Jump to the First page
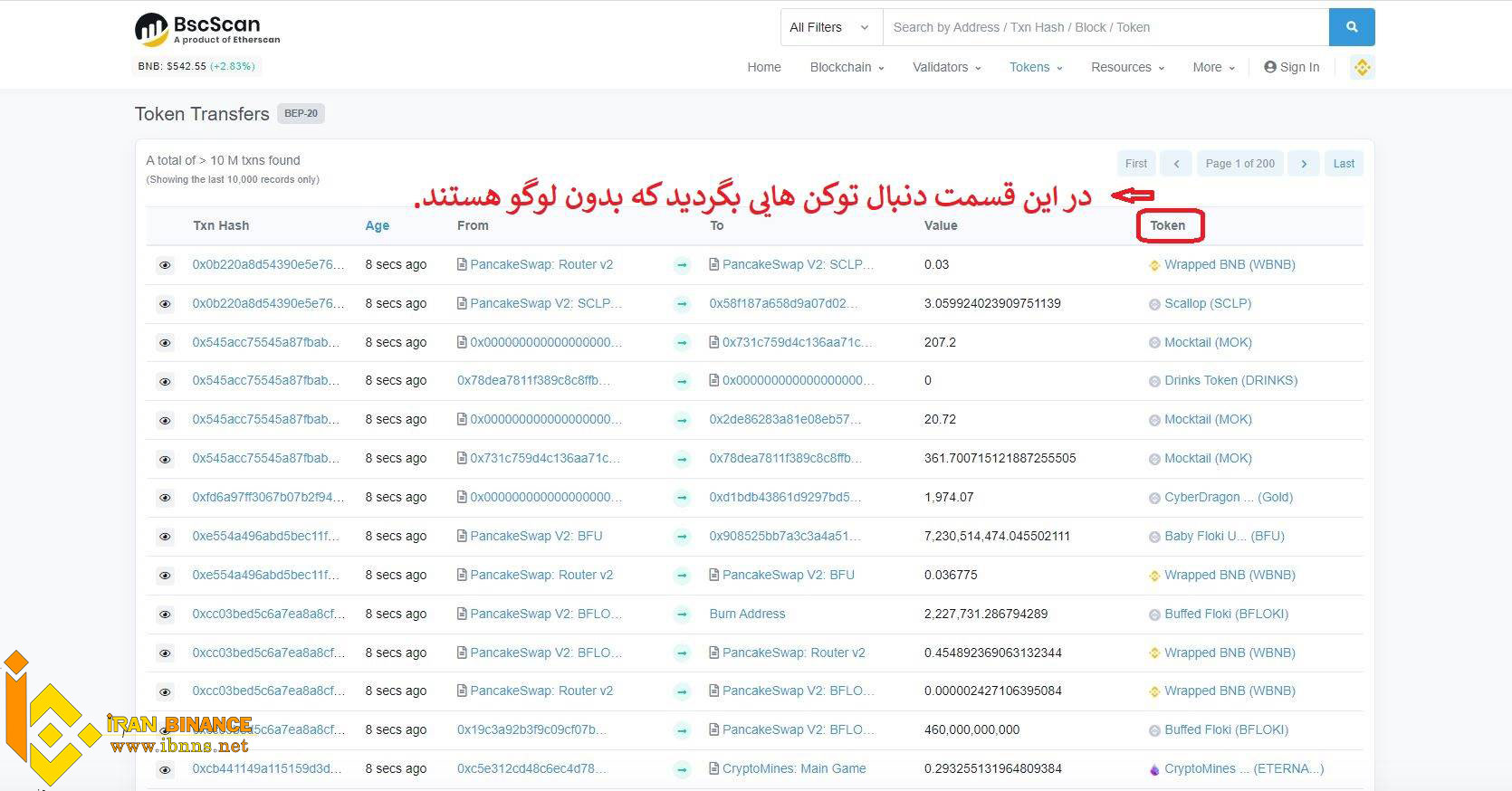The image size is (1512, 791). point(1136,164)
